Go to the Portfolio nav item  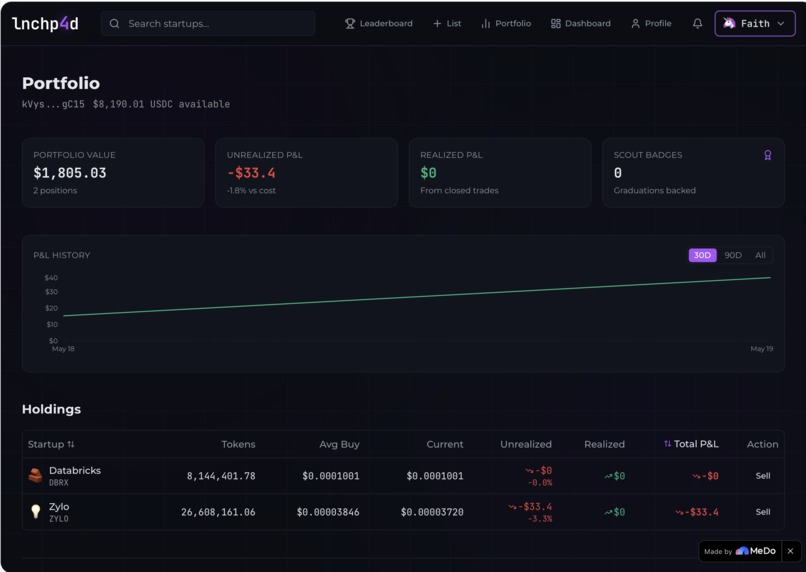506,24
